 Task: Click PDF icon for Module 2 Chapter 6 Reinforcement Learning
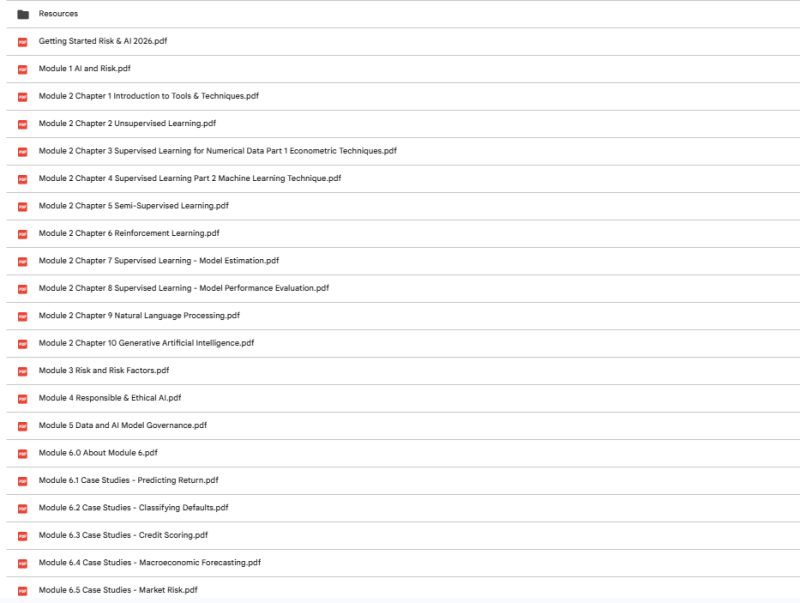tap(23, 234)
